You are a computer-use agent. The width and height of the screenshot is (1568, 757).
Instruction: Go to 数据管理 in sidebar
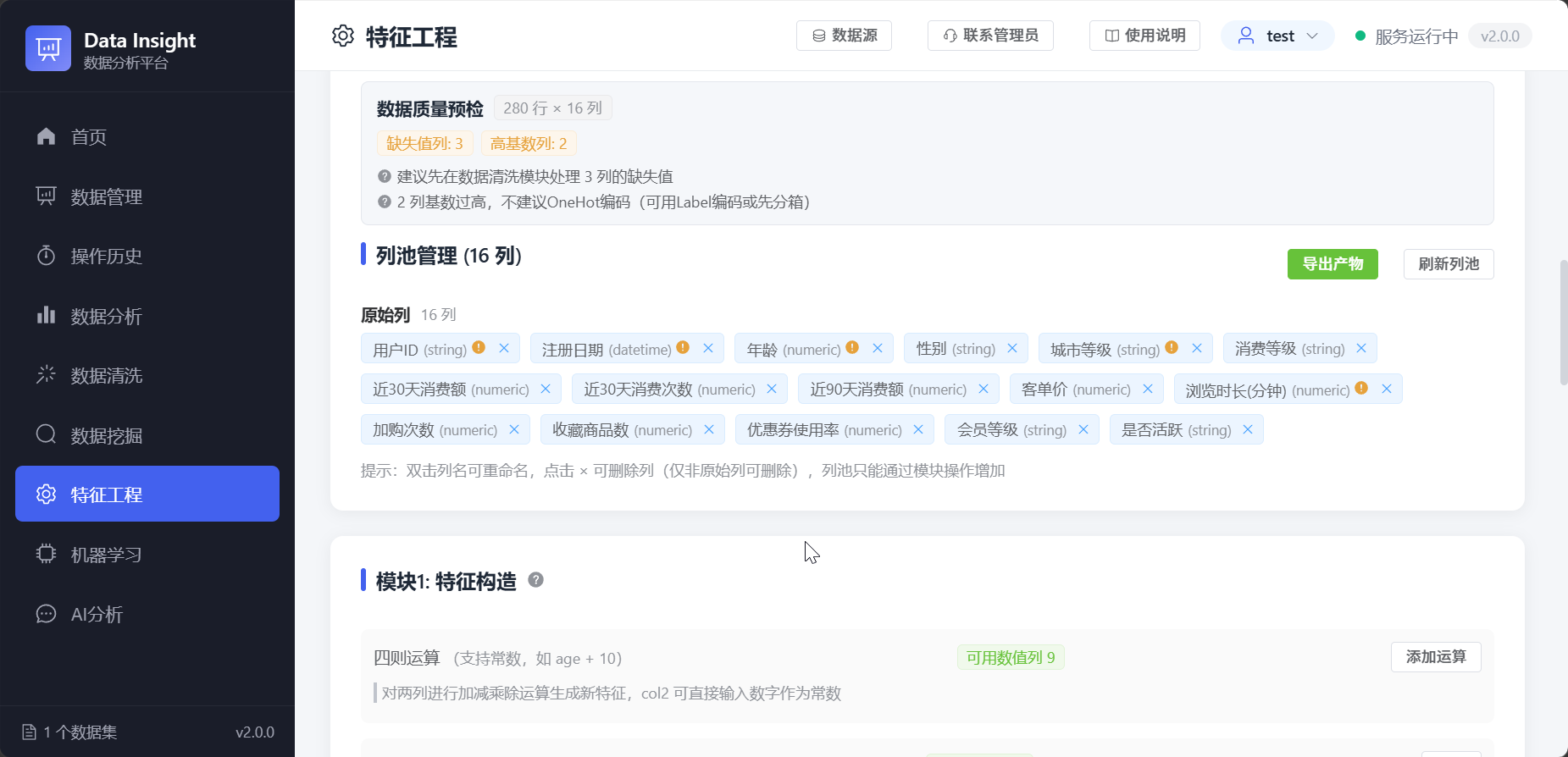(147, 196)
